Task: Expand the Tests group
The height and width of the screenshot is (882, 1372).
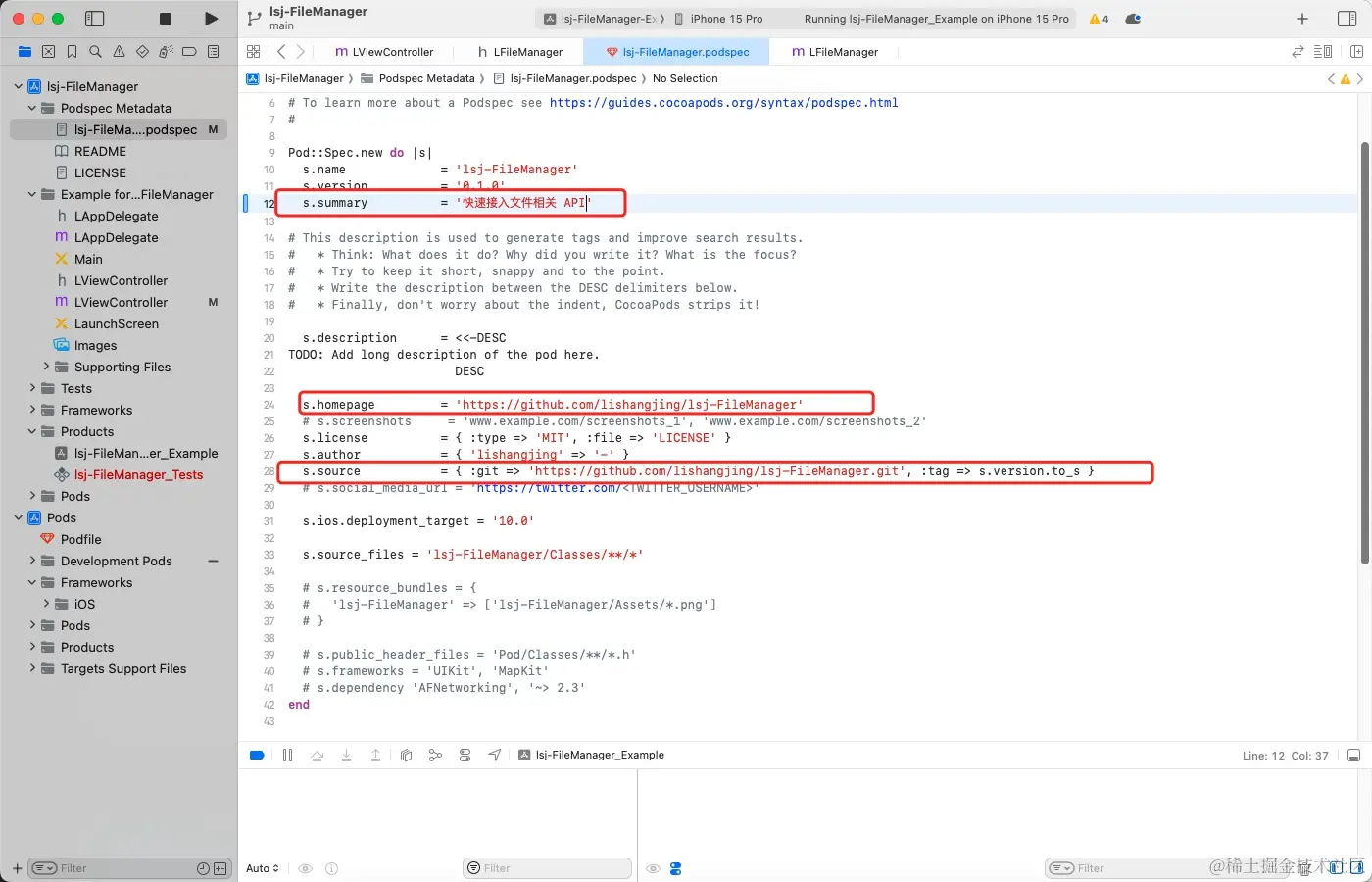Action: (x=31, y=388)
